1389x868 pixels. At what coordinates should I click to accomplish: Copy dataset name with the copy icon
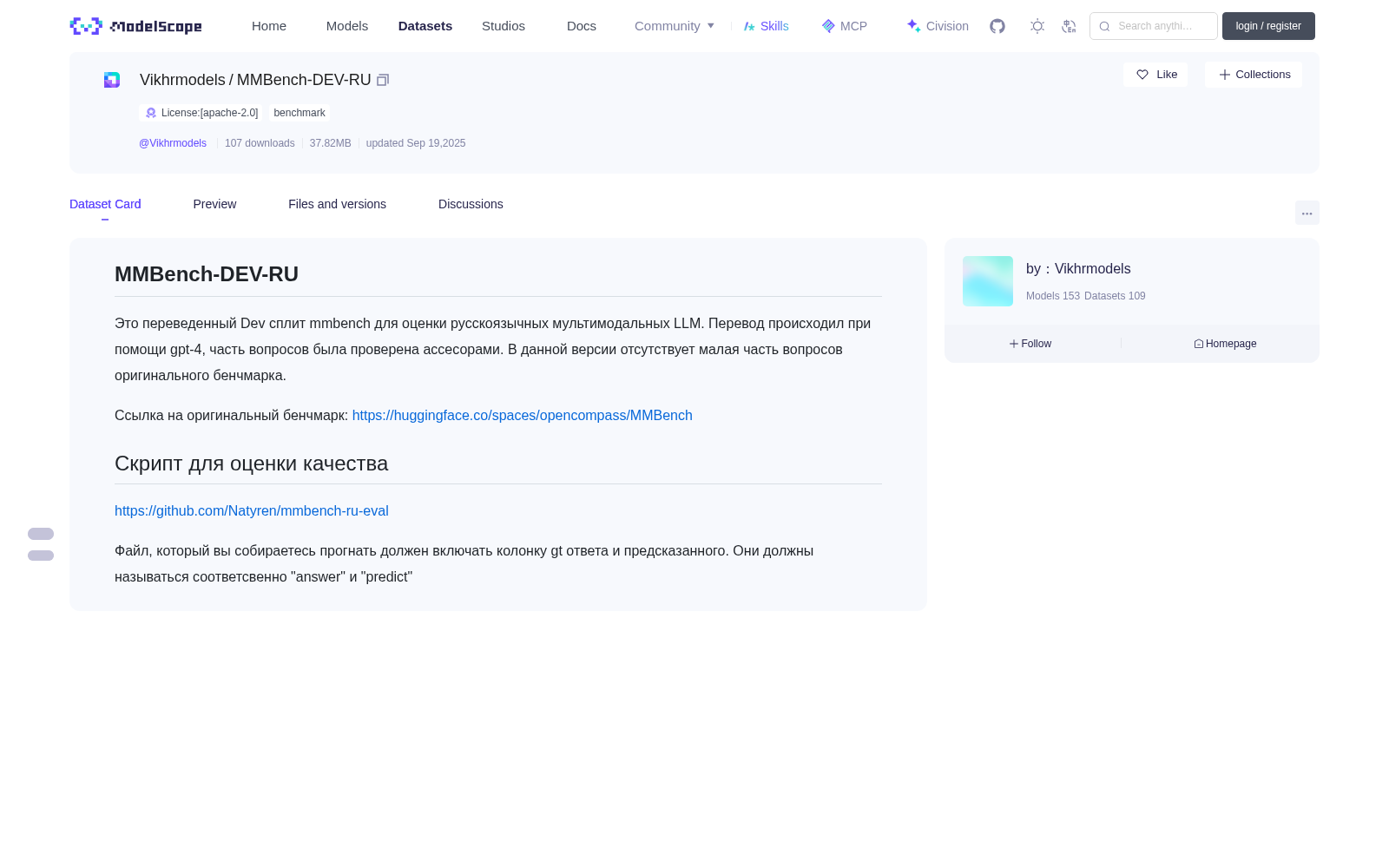[383, 80]
